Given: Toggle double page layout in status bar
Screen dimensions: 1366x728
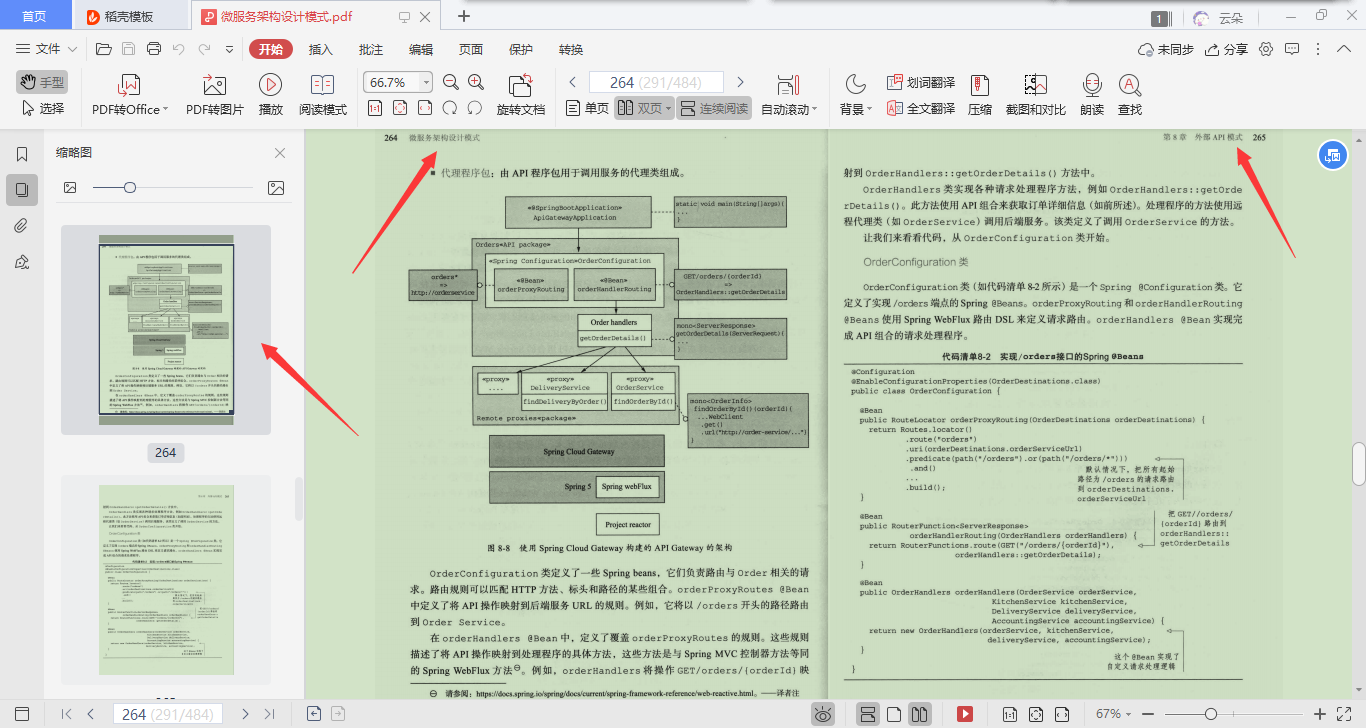Looking at the screenshot, I should click(921, 714).
